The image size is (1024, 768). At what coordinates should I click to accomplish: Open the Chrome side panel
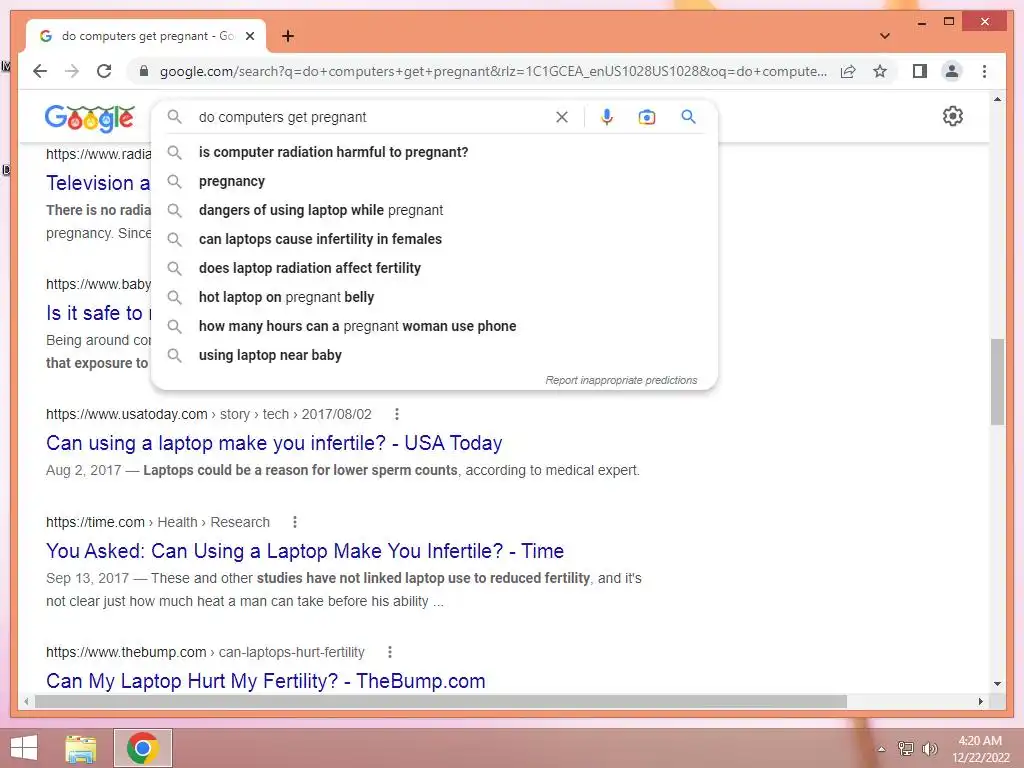pyautogui.click(x=920, y=71)
